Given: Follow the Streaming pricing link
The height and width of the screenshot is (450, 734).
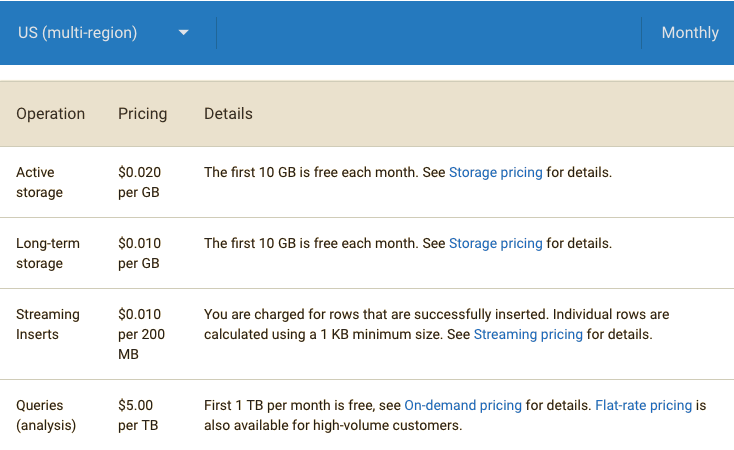Looking at the screenshot, I should (527, 334).
